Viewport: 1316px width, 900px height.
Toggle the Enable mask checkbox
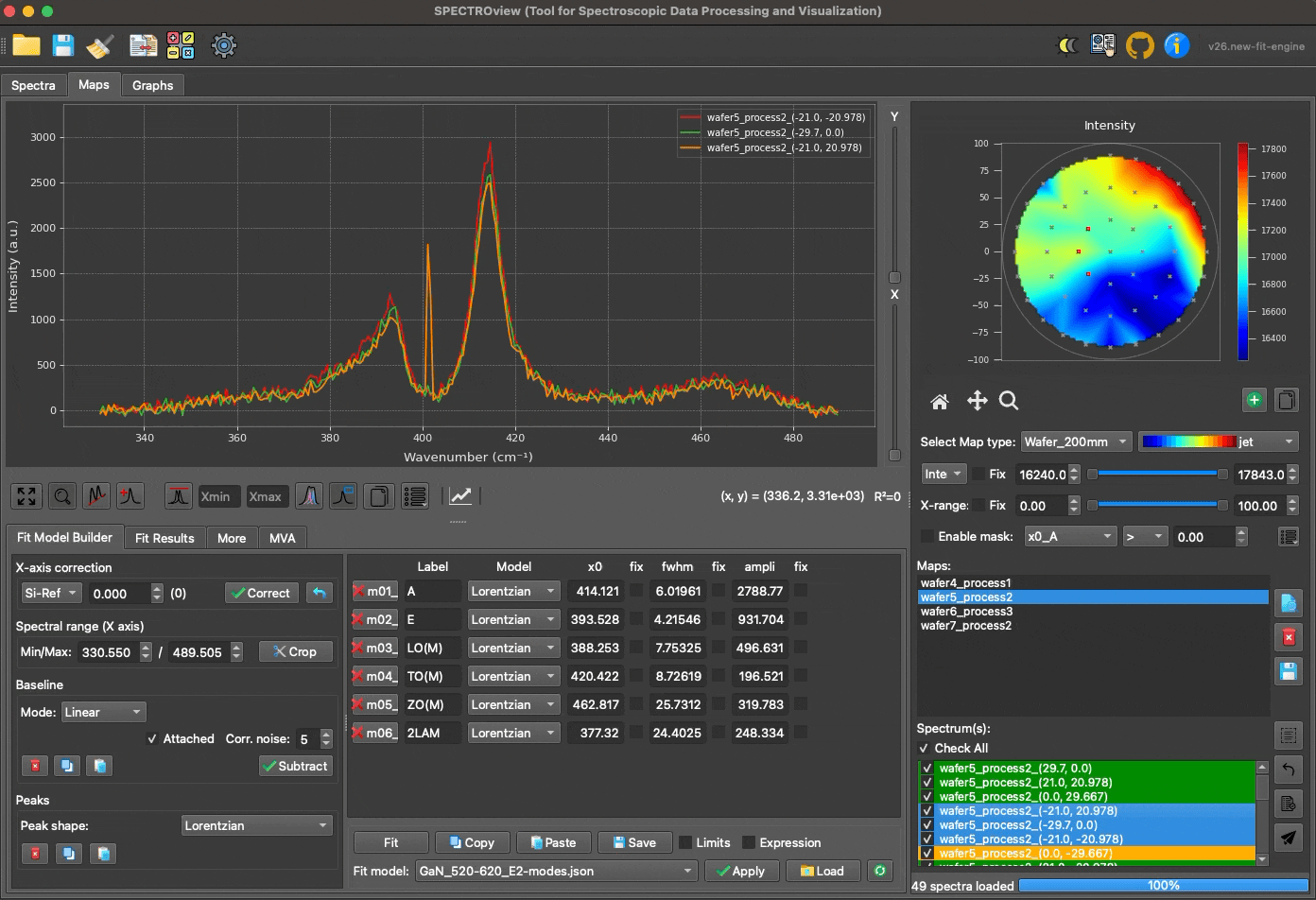pyautogui.click(x=927, y=536)
